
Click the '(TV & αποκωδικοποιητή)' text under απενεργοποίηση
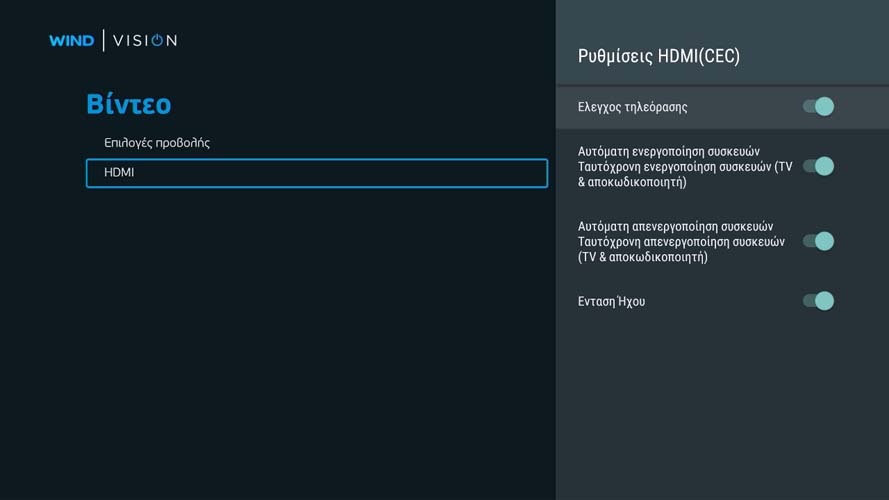point(643,257)
